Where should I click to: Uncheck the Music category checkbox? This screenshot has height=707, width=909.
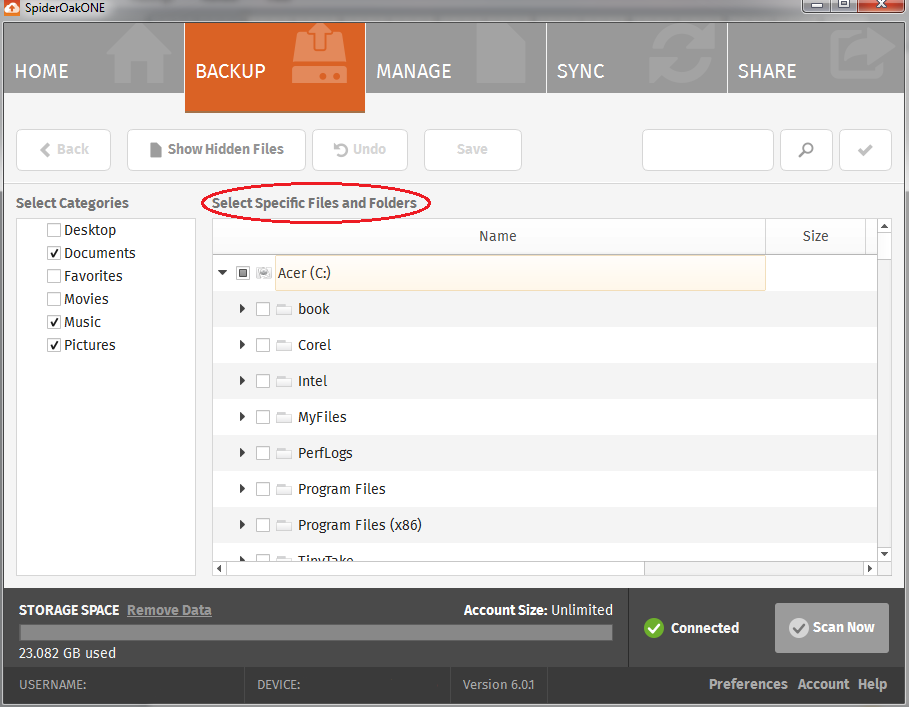pos(54,322)
